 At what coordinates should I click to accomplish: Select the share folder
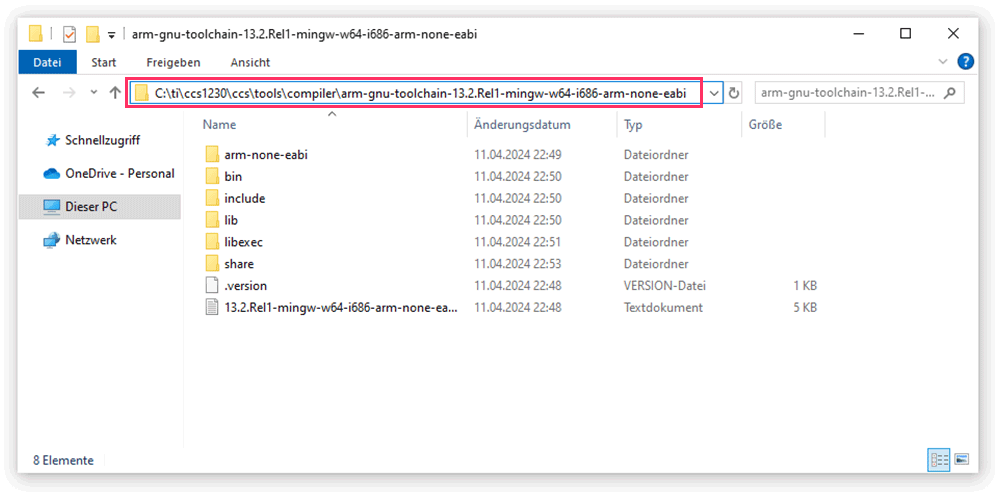[x=239, y=264]
